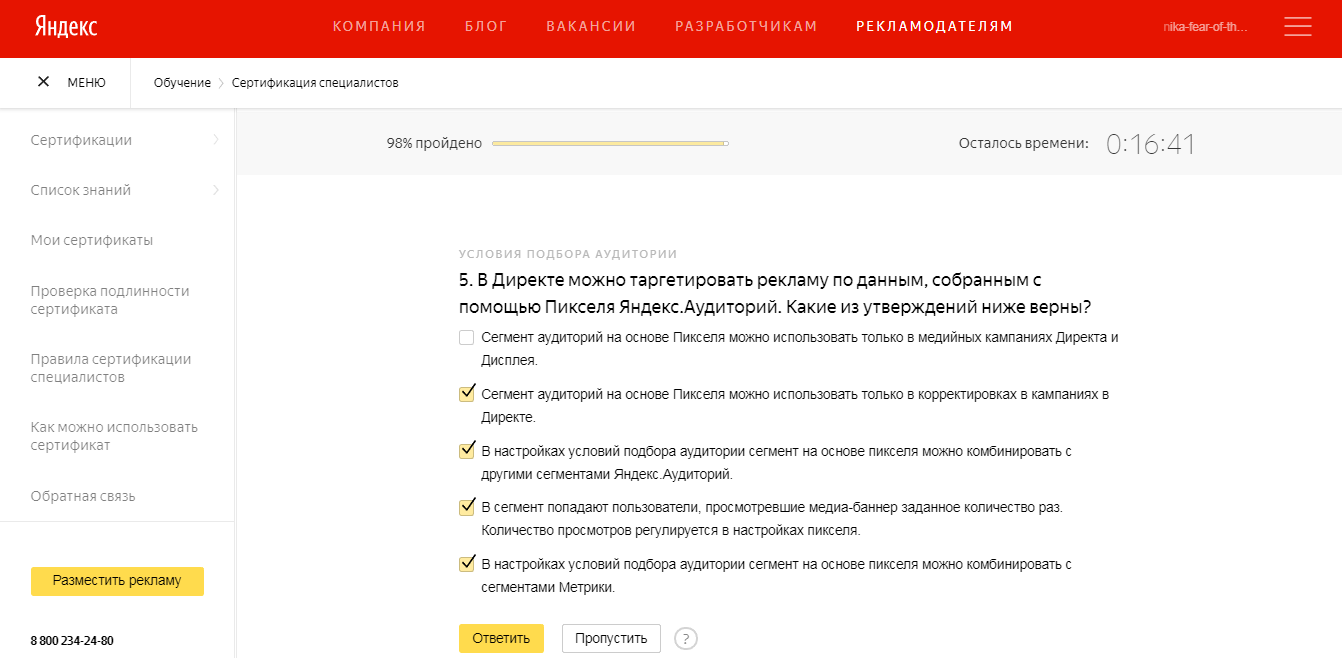Open the РЕКЛАМОДАТЕЛЯМ menu item
The height and width of the screenshot is (658, 1342).
pyautogui.click(x=932, y=26)
